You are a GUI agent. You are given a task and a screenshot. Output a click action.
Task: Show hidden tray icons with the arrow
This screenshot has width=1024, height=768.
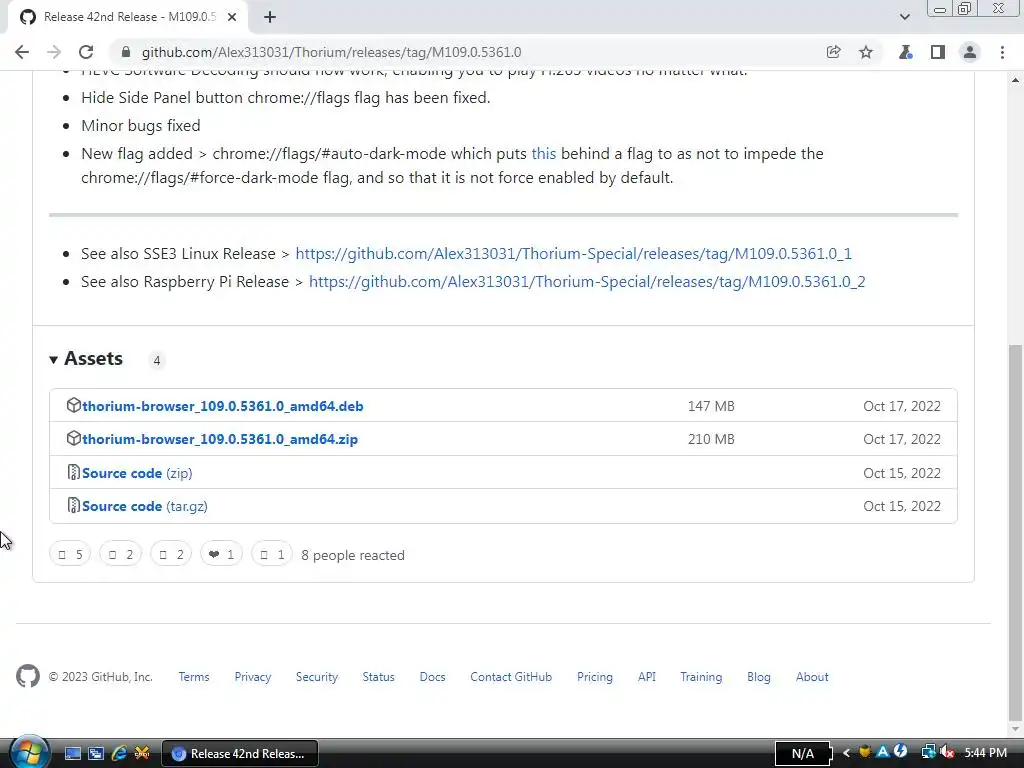[x=846, y=753]
